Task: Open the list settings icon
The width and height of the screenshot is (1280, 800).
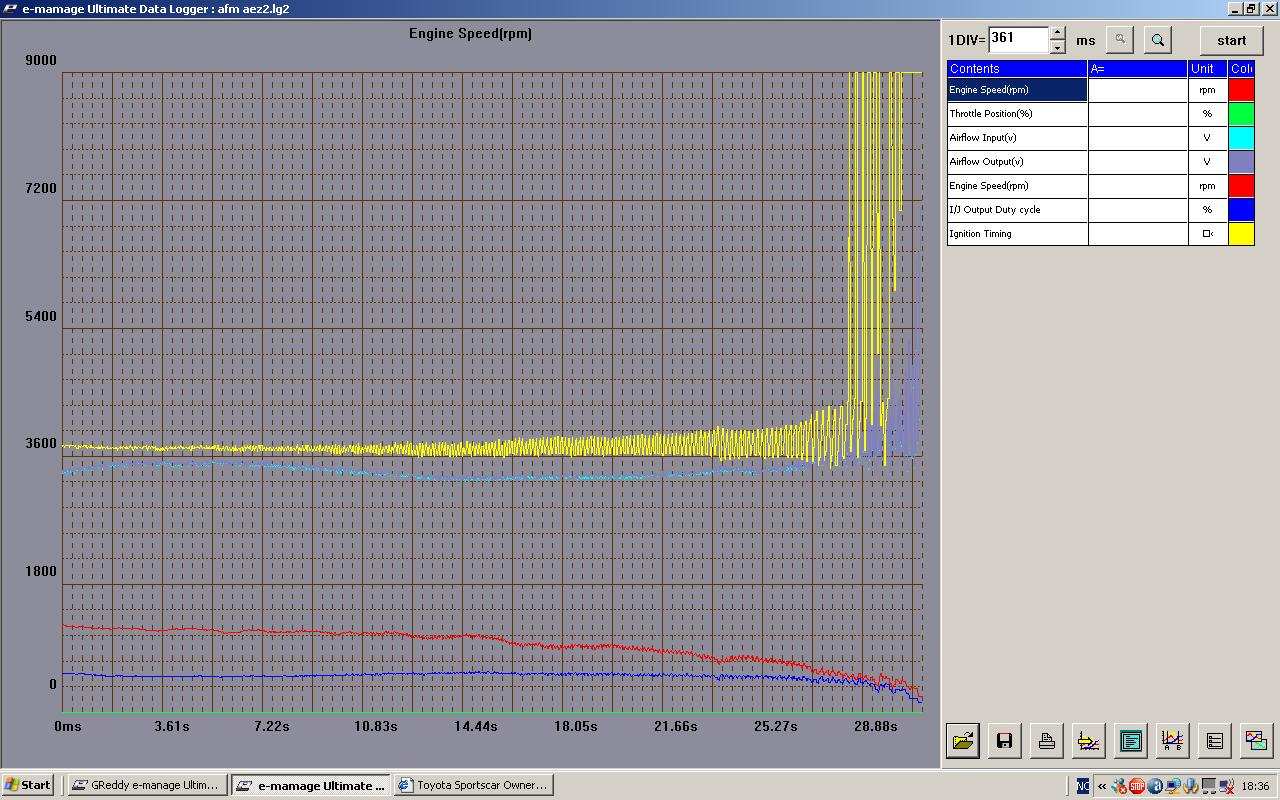Action: (1214, 740)
